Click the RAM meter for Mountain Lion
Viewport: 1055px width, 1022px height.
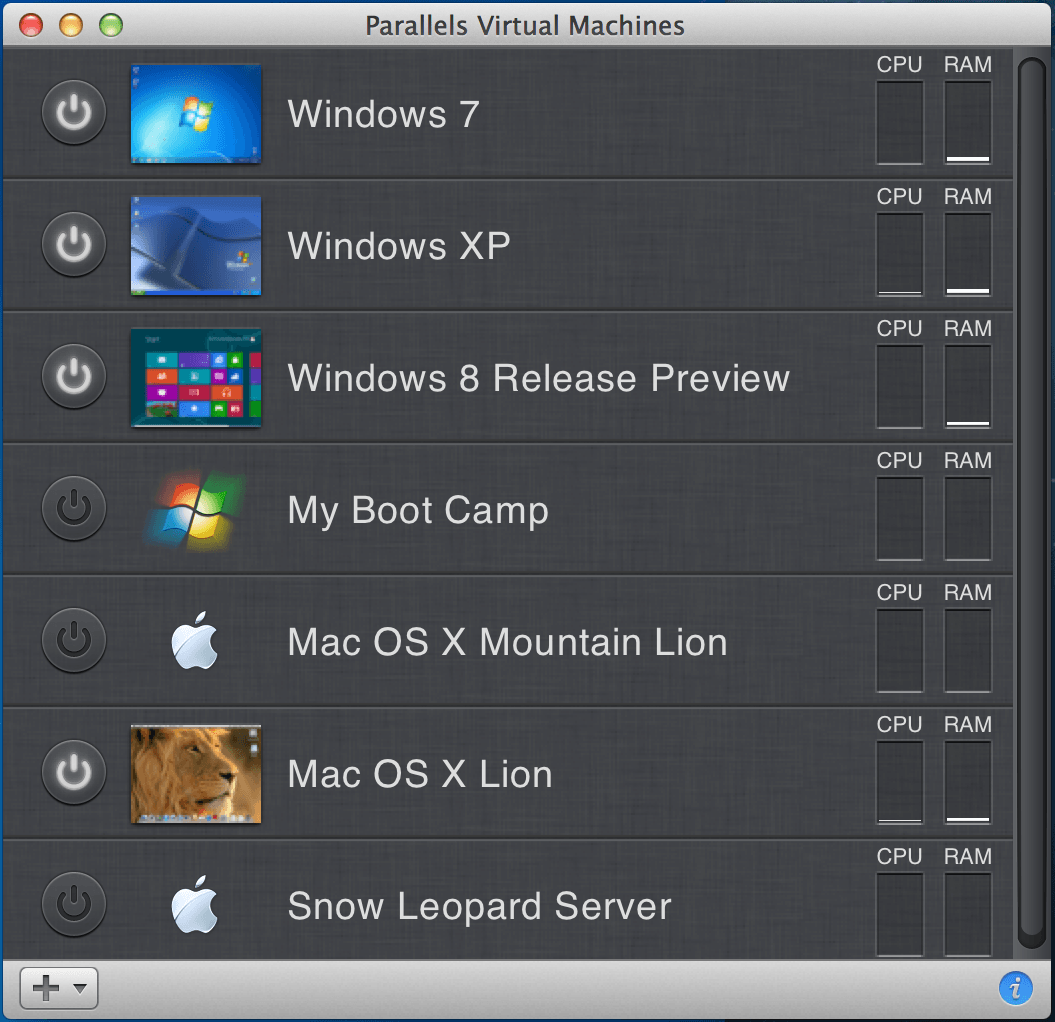click(968, 650)
